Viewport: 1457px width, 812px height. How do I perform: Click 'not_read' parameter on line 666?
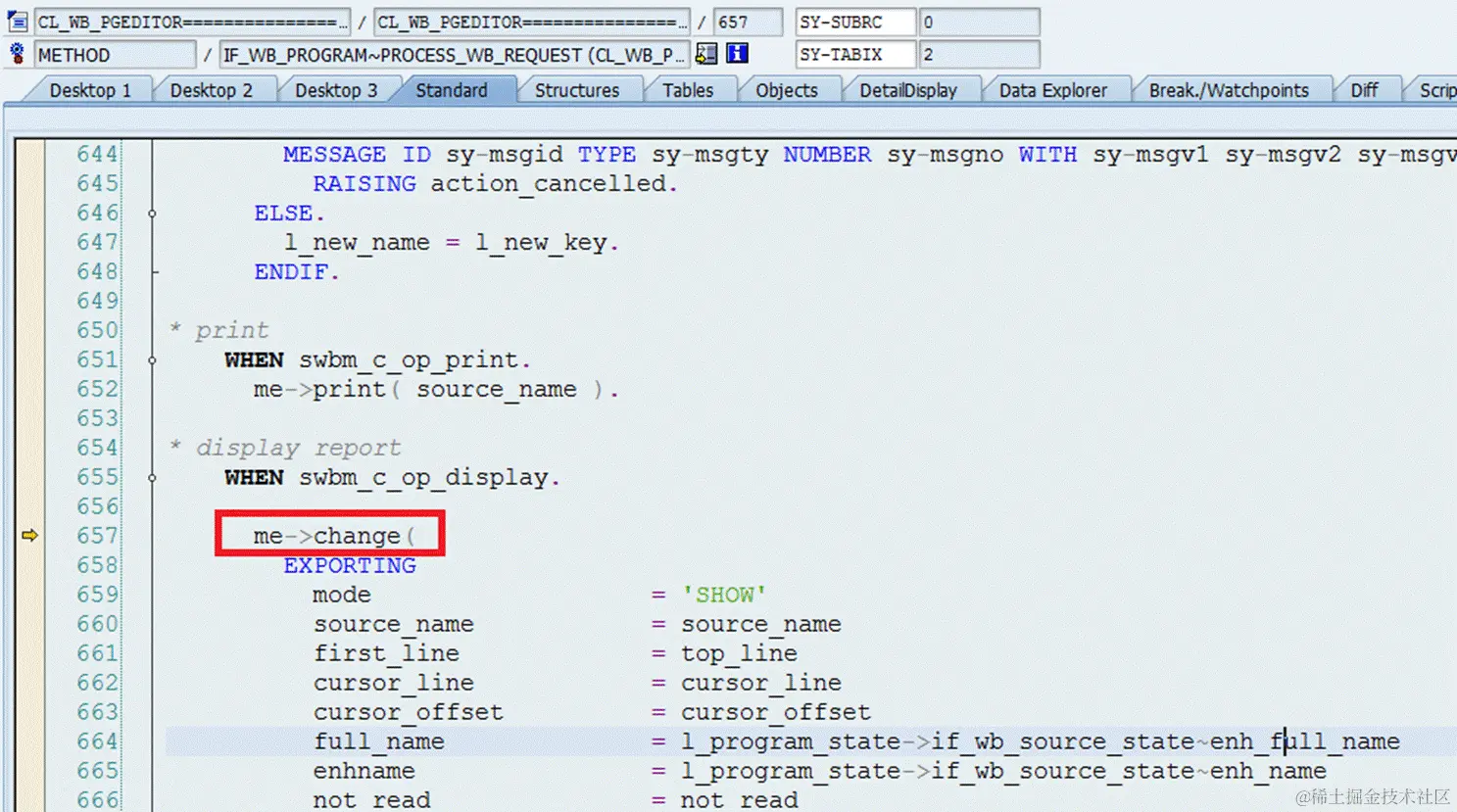coord(371,799)
